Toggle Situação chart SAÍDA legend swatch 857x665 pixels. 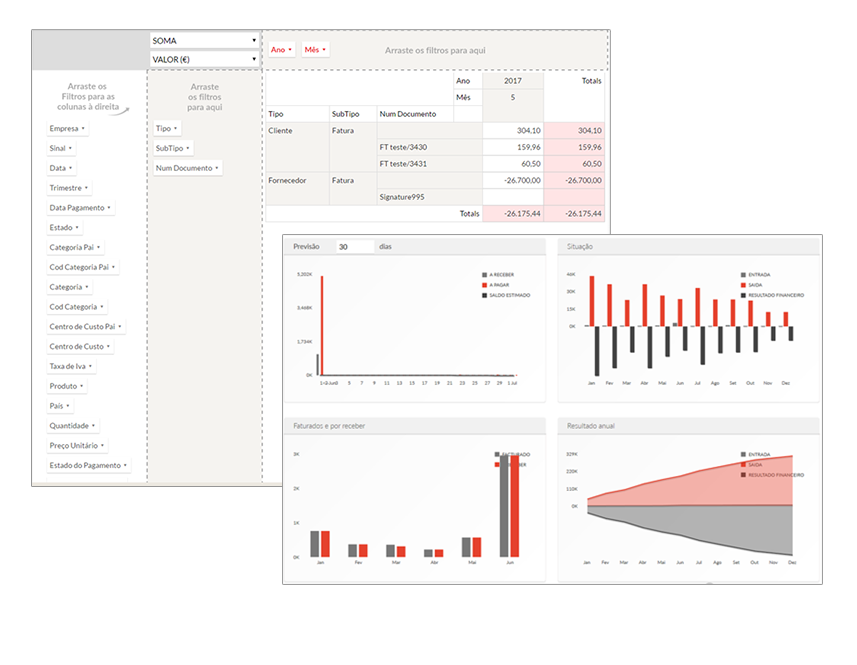(x=743, y=285)
